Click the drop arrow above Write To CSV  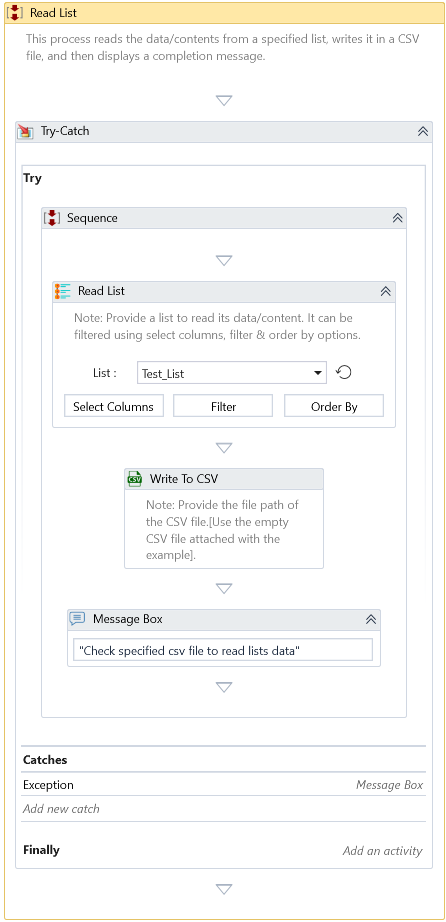coord(224,448)
